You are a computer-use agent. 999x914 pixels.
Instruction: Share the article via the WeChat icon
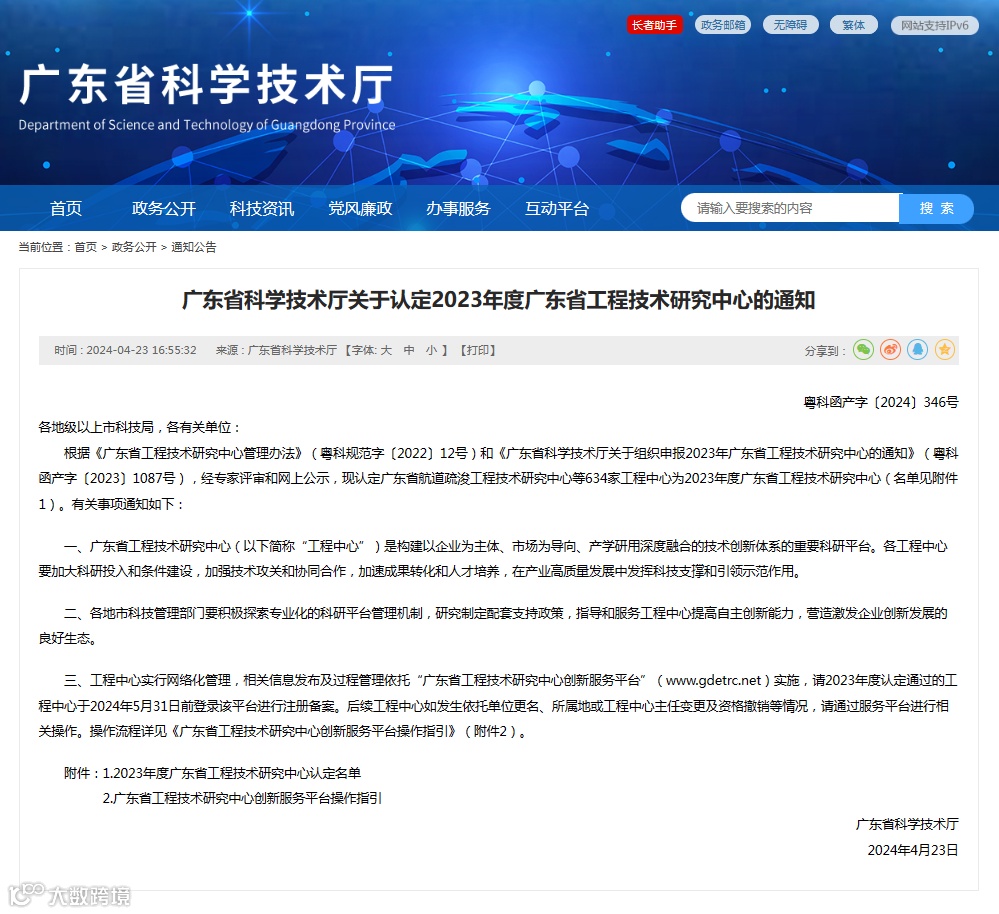pyautogui.click(x=863, y=350)
